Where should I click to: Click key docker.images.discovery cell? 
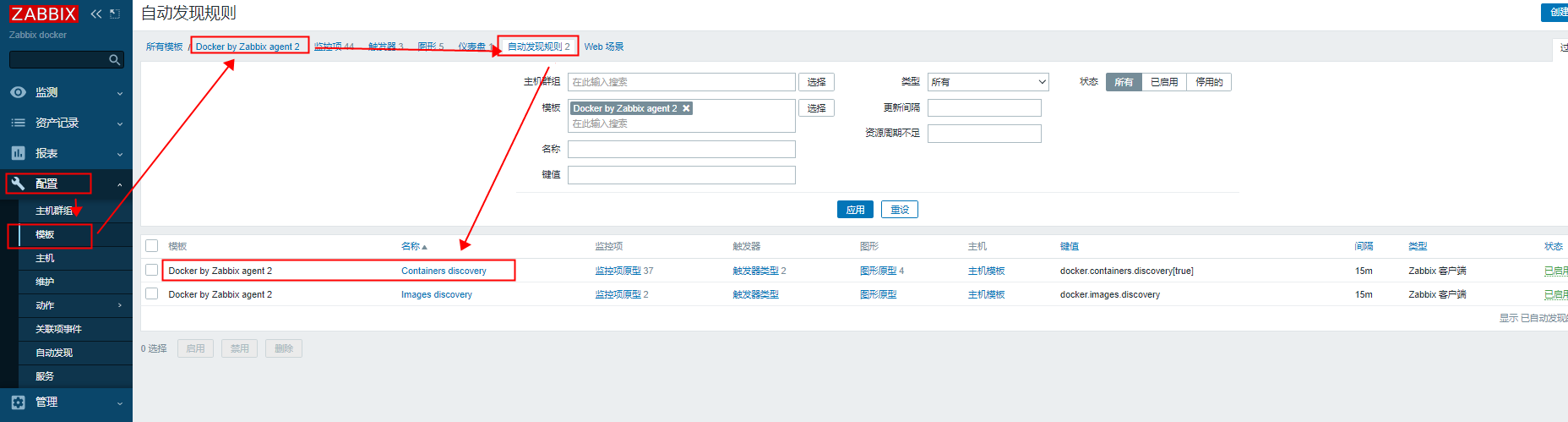(1110, 294)
